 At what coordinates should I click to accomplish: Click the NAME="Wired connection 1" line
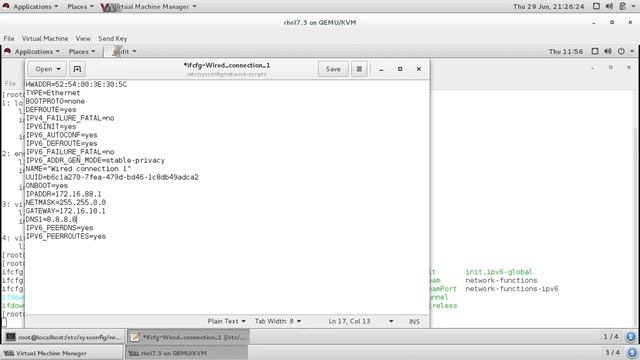(78, 169)
